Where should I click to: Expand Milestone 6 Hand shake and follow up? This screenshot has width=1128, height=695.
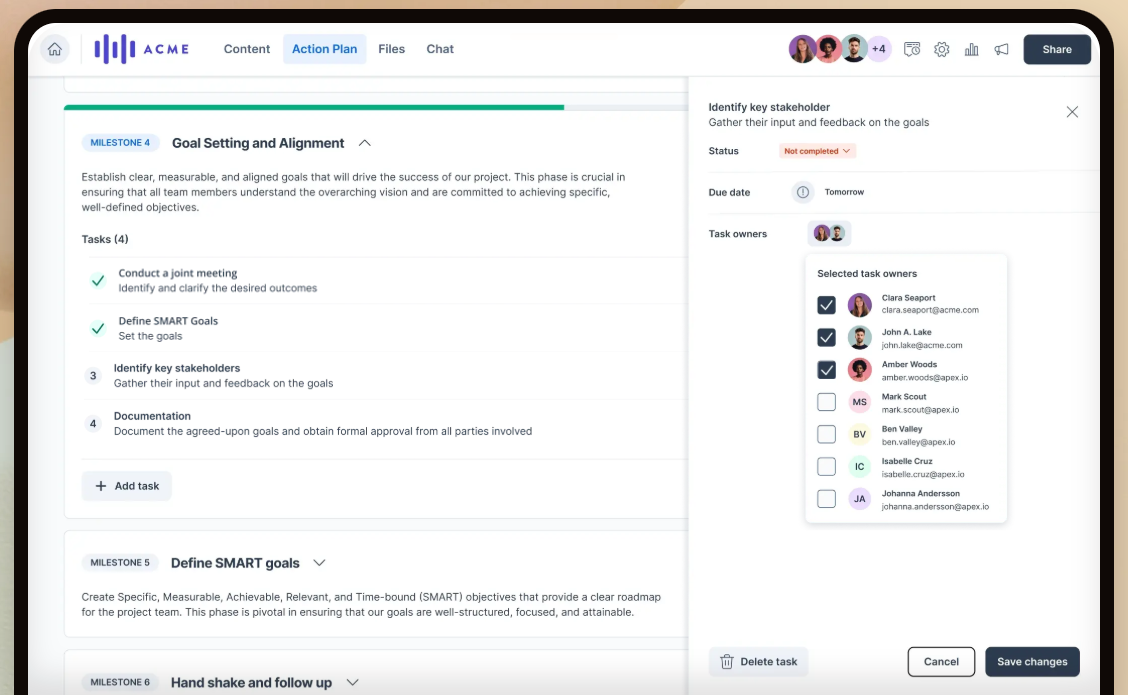click(352, 682)
